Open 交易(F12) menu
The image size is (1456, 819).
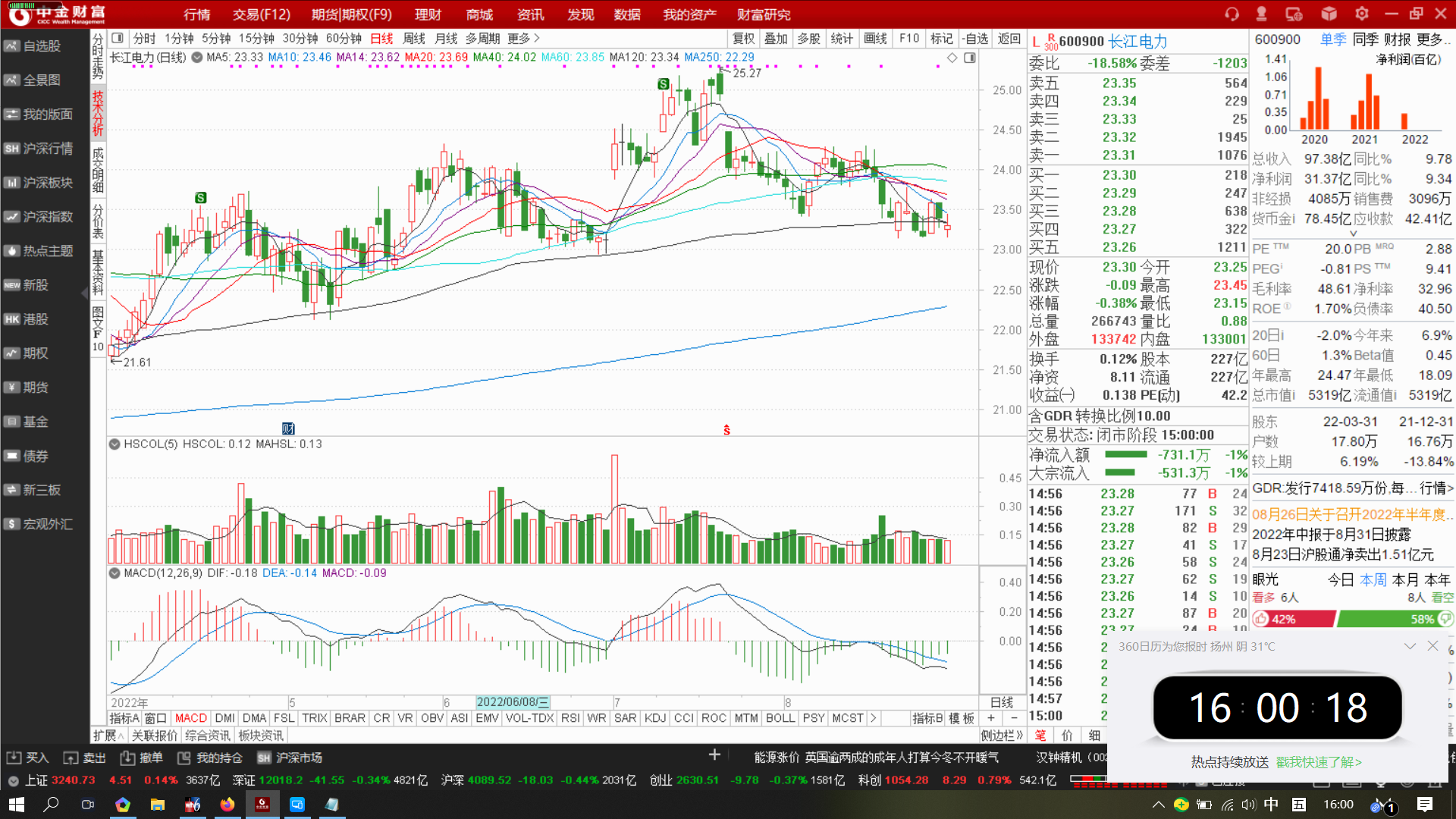(x=262, y=14)
